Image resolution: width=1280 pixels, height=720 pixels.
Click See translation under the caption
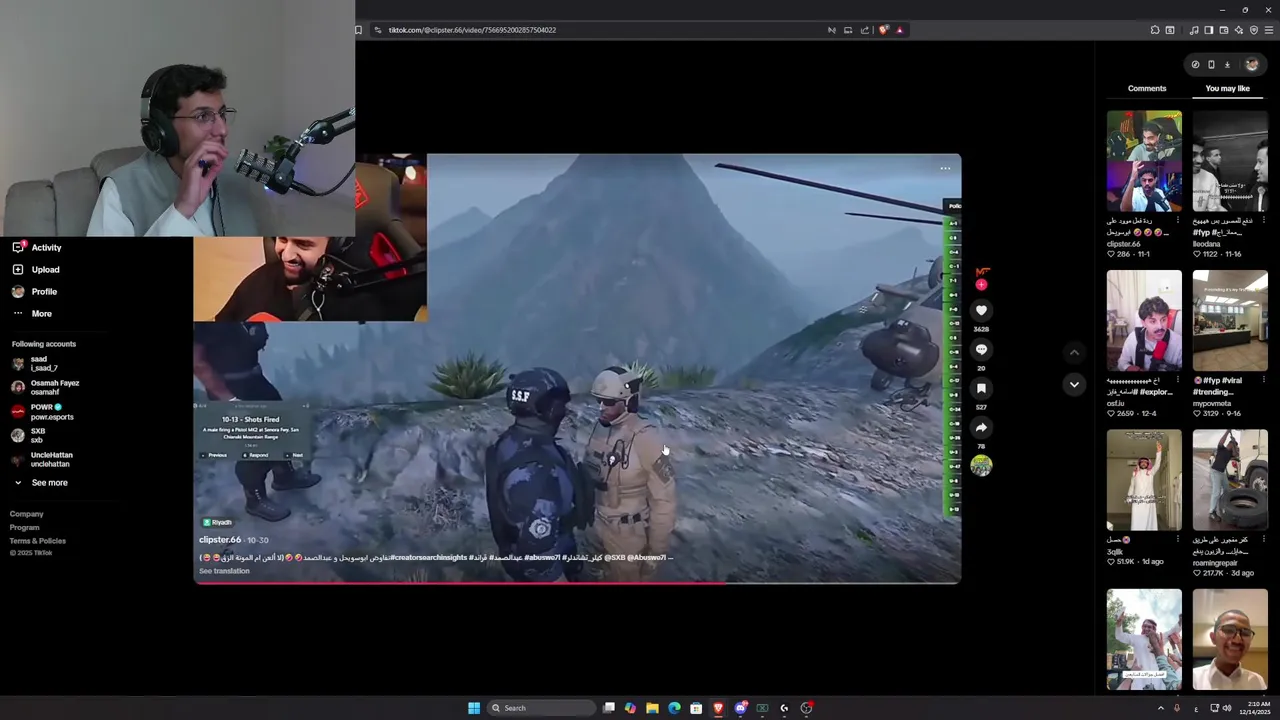[224, 571]
